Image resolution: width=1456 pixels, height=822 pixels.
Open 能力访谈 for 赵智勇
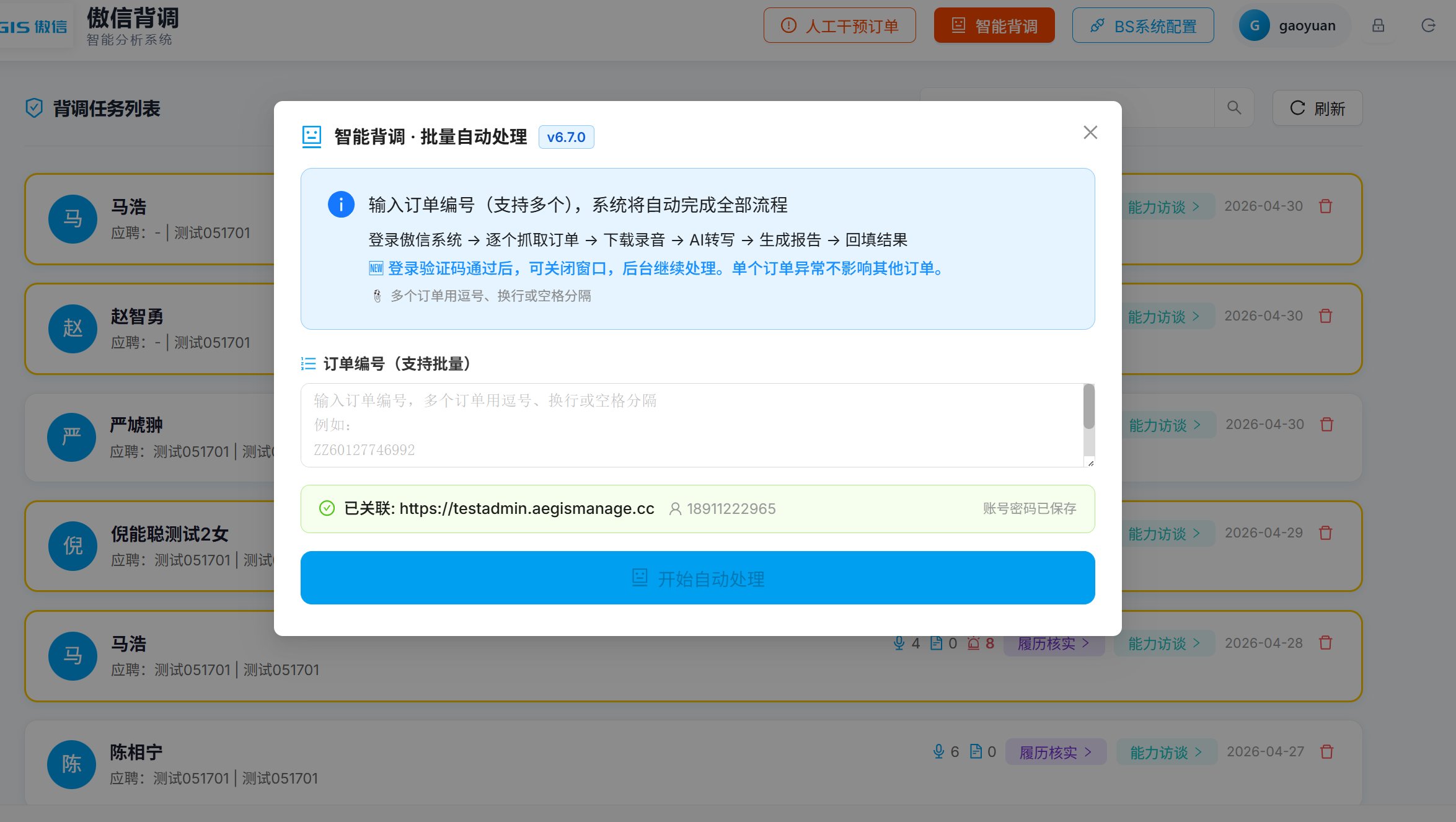1163,316
